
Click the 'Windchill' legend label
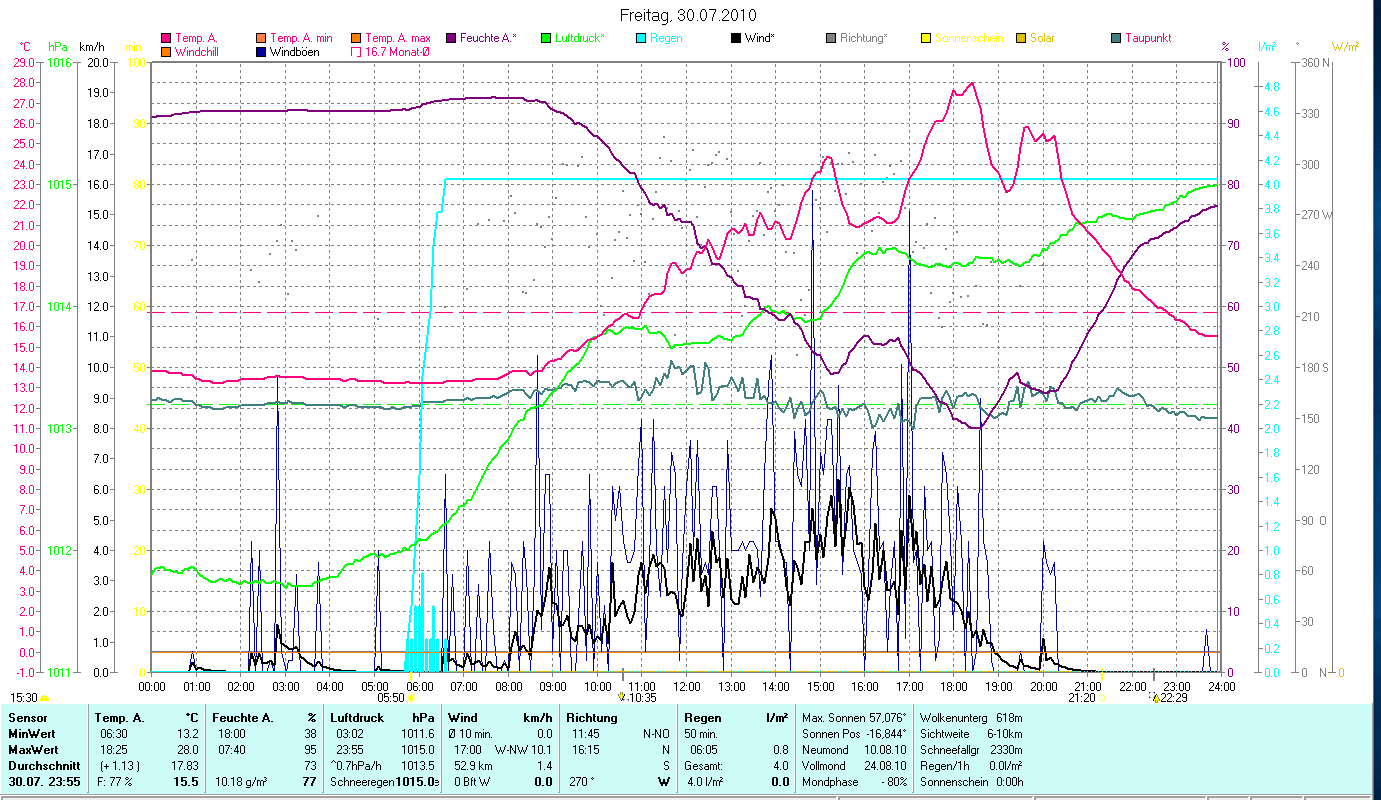point(196,52)
